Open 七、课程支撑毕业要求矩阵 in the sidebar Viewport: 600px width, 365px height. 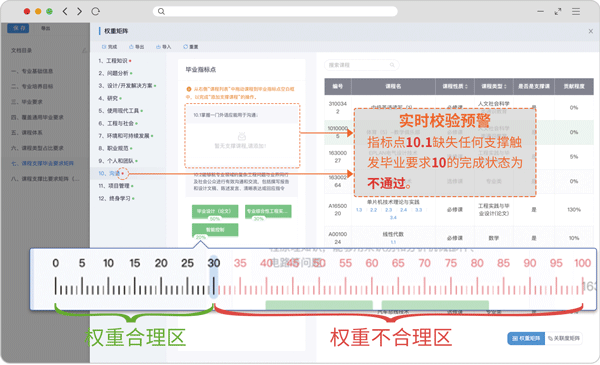tap(42, 163)
